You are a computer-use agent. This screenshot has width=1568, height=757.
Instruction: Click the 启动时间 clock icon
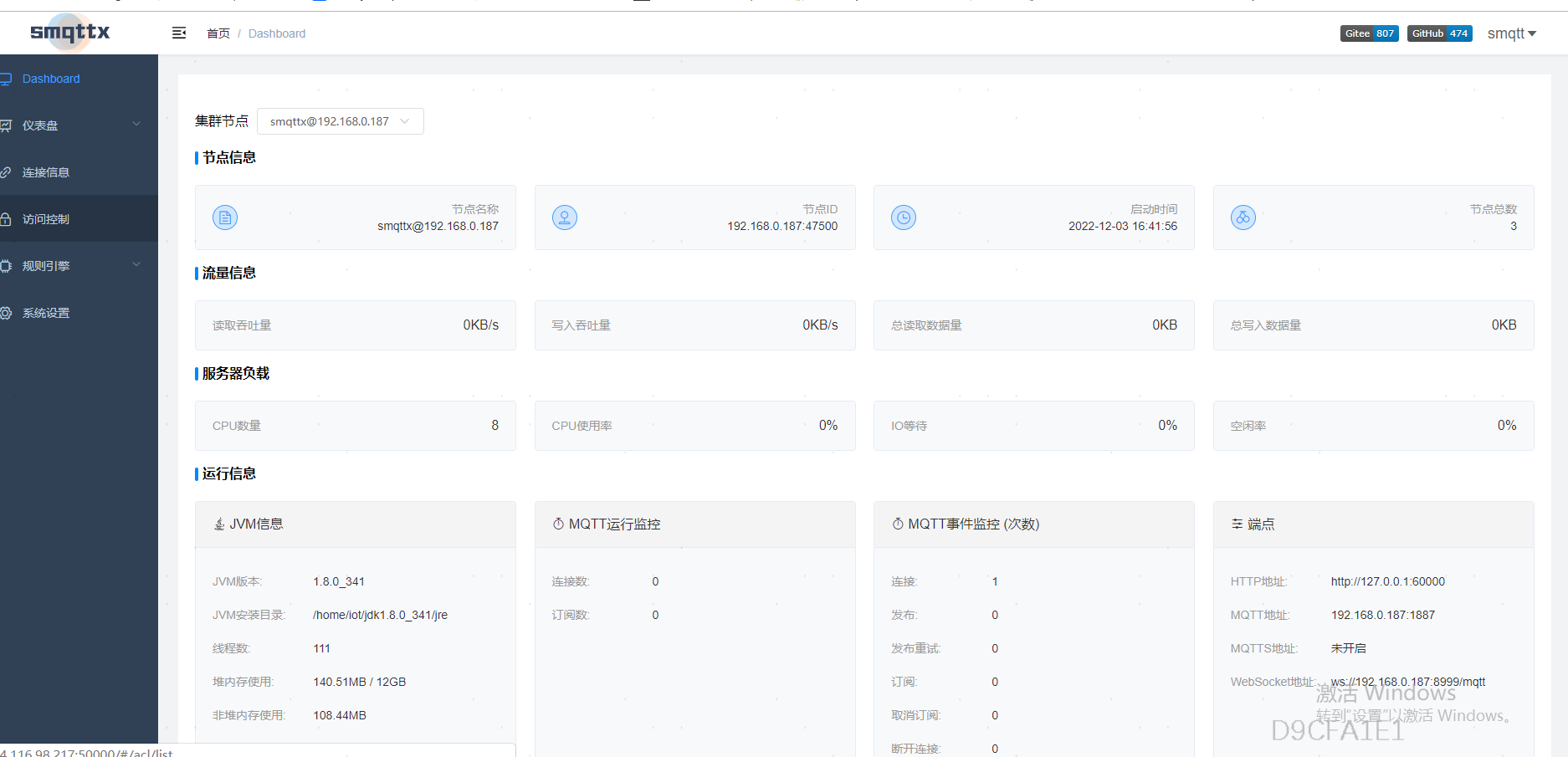pos(904,217)
